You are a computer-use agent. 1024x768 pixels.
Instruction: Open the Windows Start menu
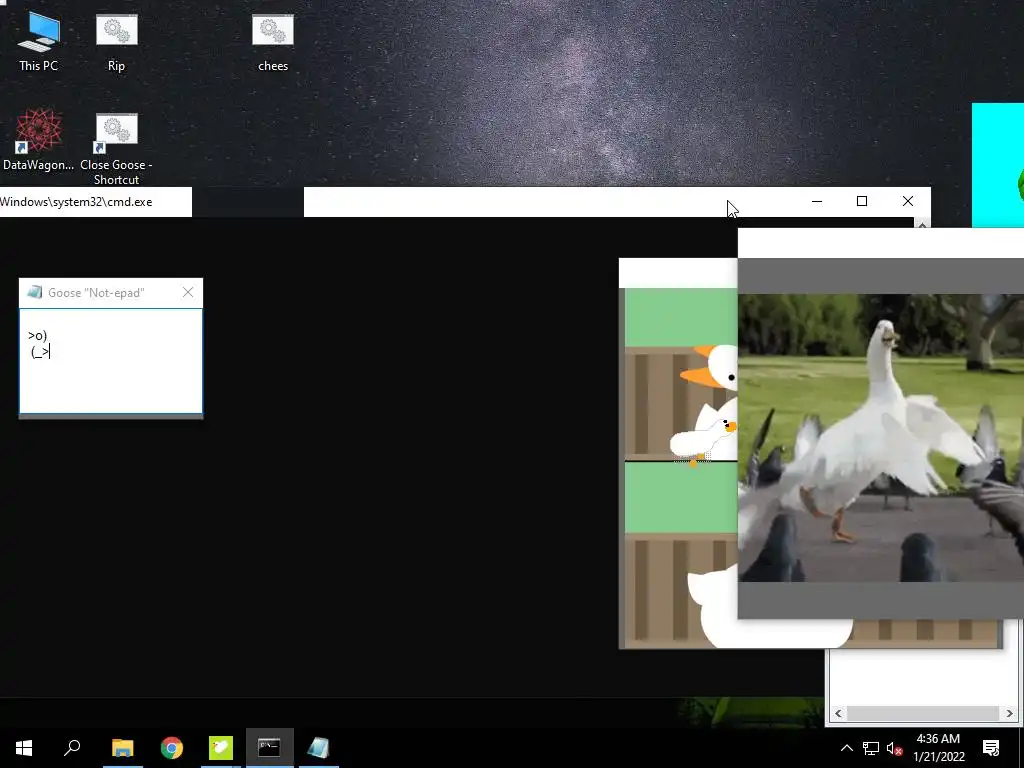24,748
